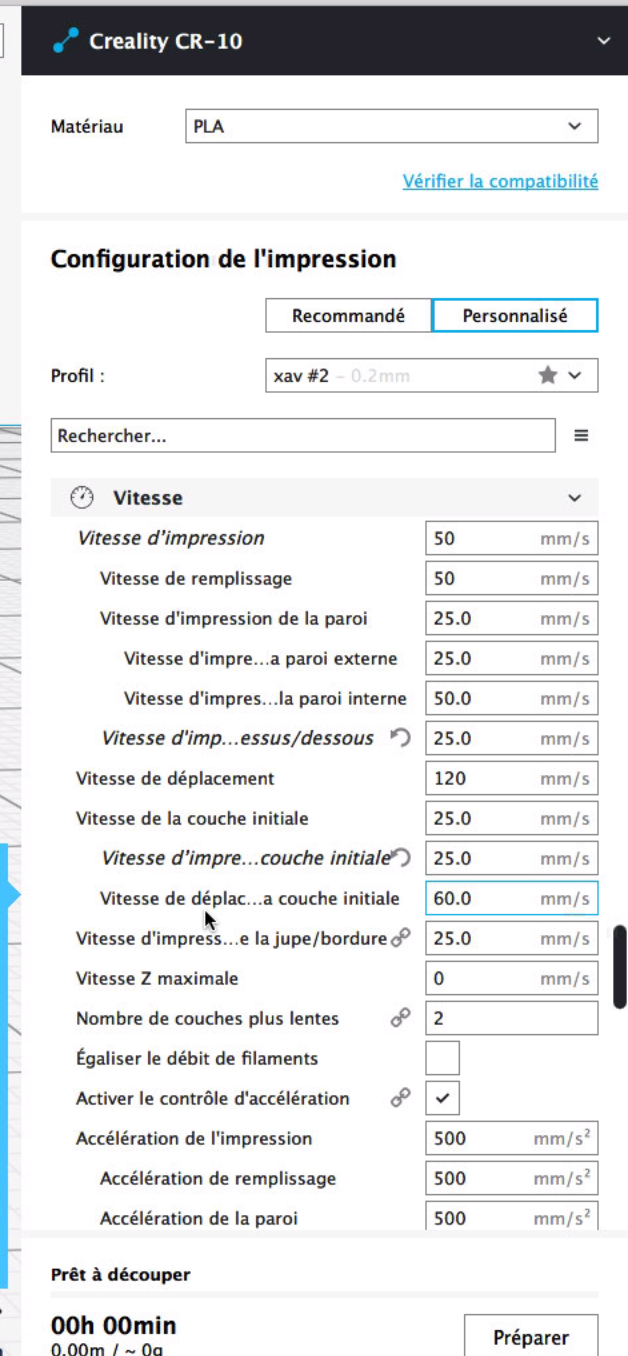Click the Configuration de l'impression heading

223,259
